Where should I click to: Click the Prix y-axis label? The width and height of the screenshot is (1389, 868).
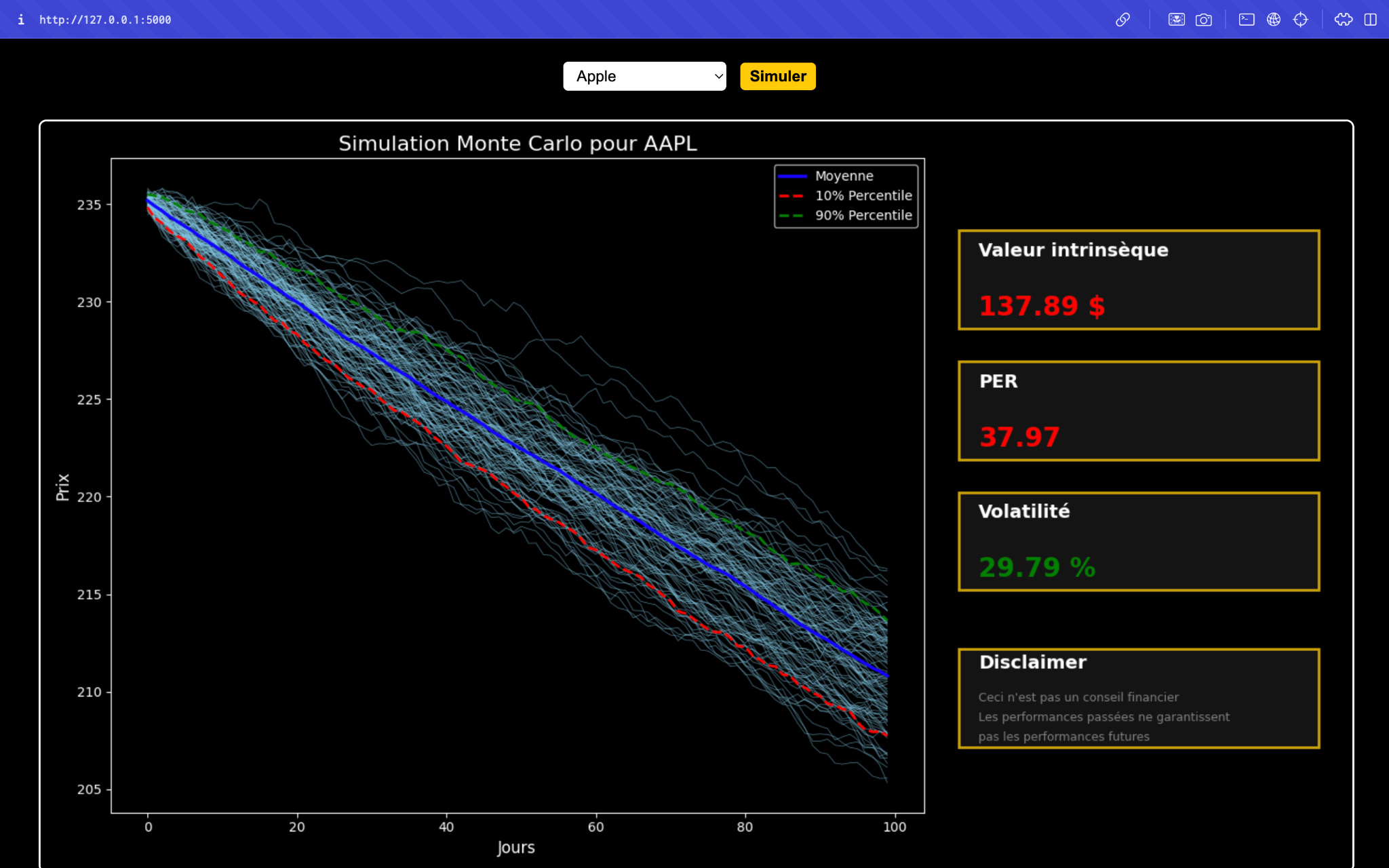[x=62, y=487]
